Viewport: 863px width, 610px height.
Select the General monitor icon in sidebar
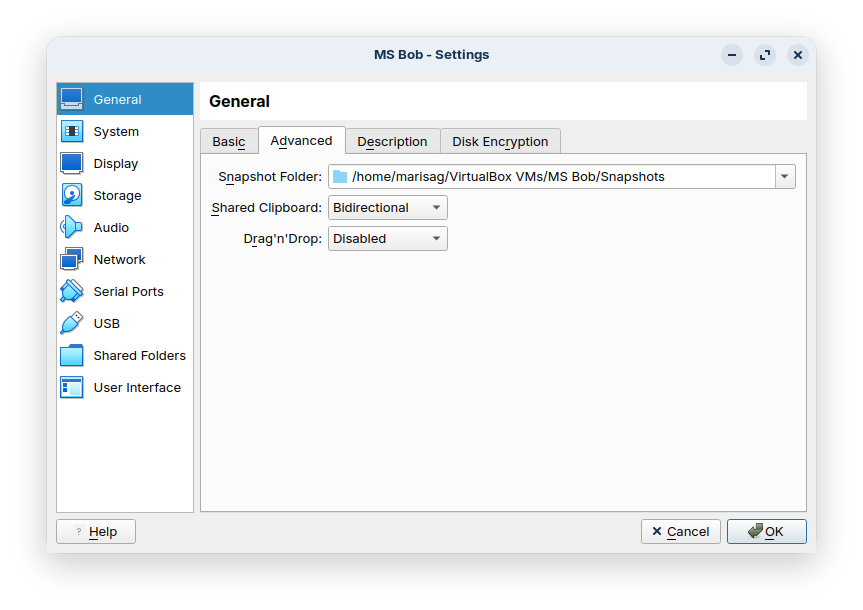(72, 99)
